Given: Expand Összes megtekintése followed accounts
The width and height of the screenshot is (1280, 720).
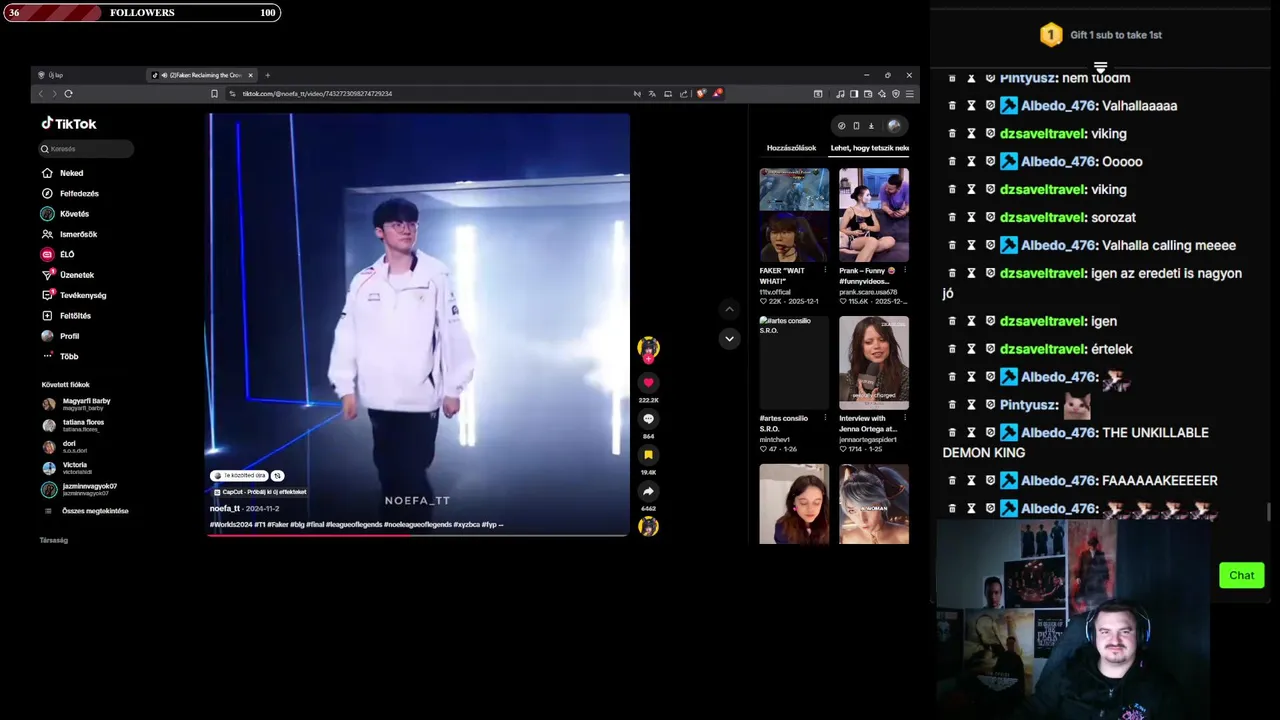Looking at the screenshot, I should click(86, 511).
